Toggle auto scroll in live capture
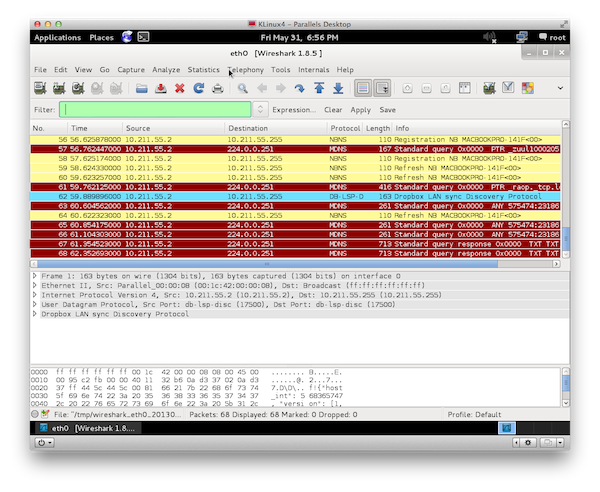This screenshot has width=600, height=492. (x=382, y=88)
